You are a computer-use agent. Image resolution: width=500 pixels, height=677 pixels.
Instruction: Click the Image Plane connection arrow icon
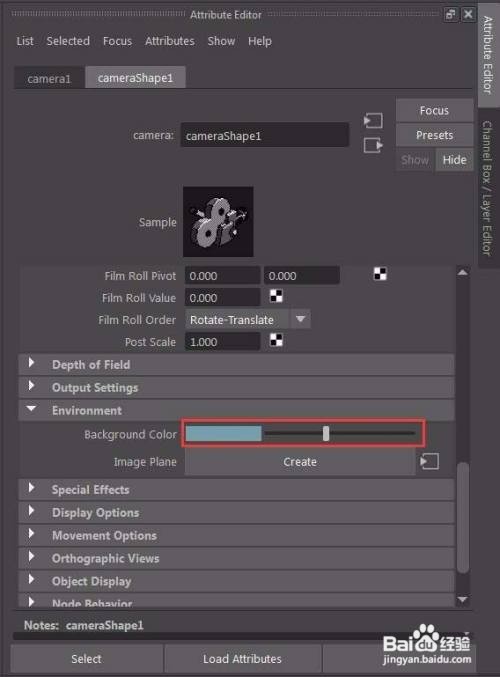[x=429, y=461]
